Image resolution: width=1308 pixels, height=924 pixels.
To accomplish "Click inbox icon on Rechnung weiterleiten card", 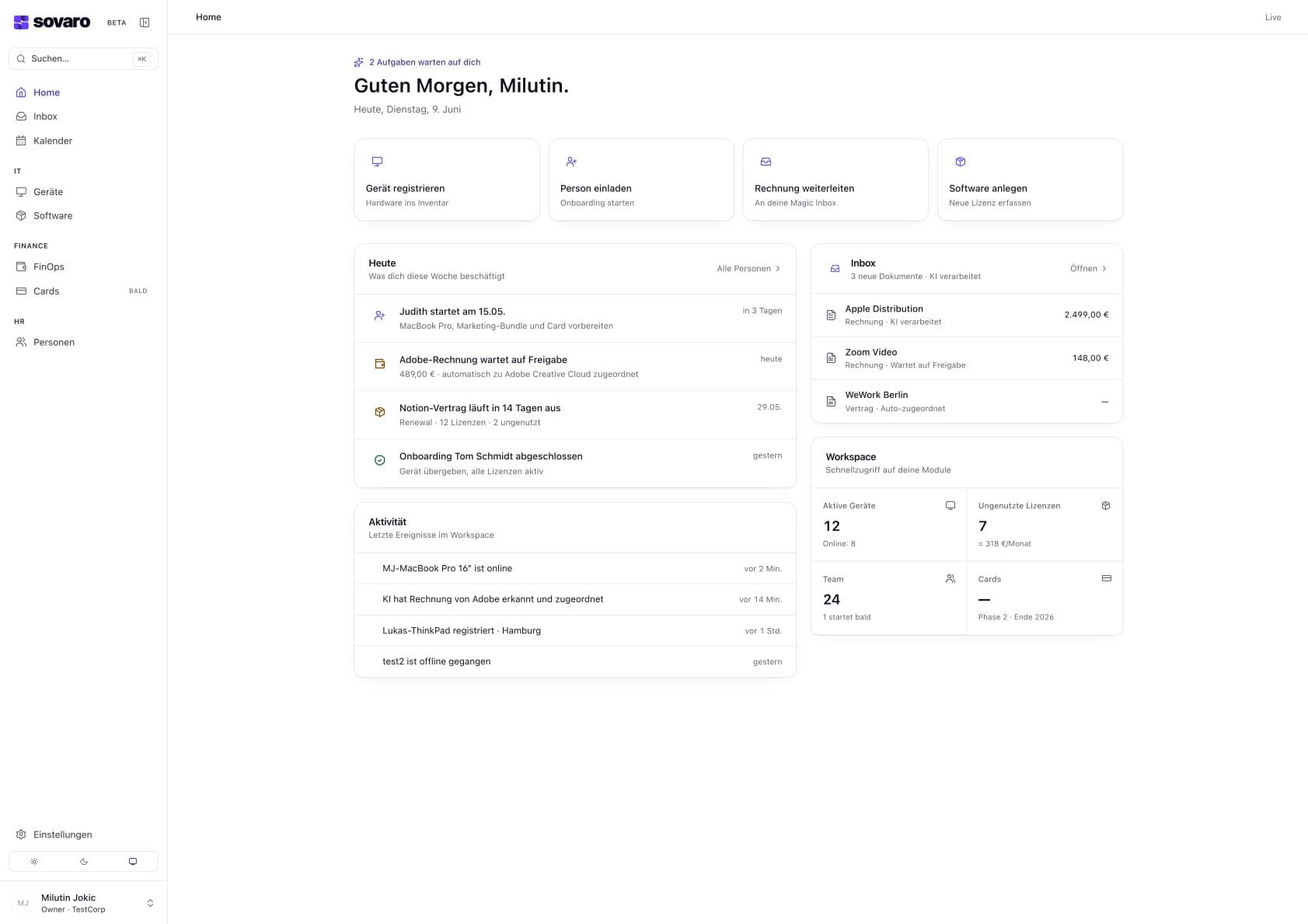I will pos(766,162).
